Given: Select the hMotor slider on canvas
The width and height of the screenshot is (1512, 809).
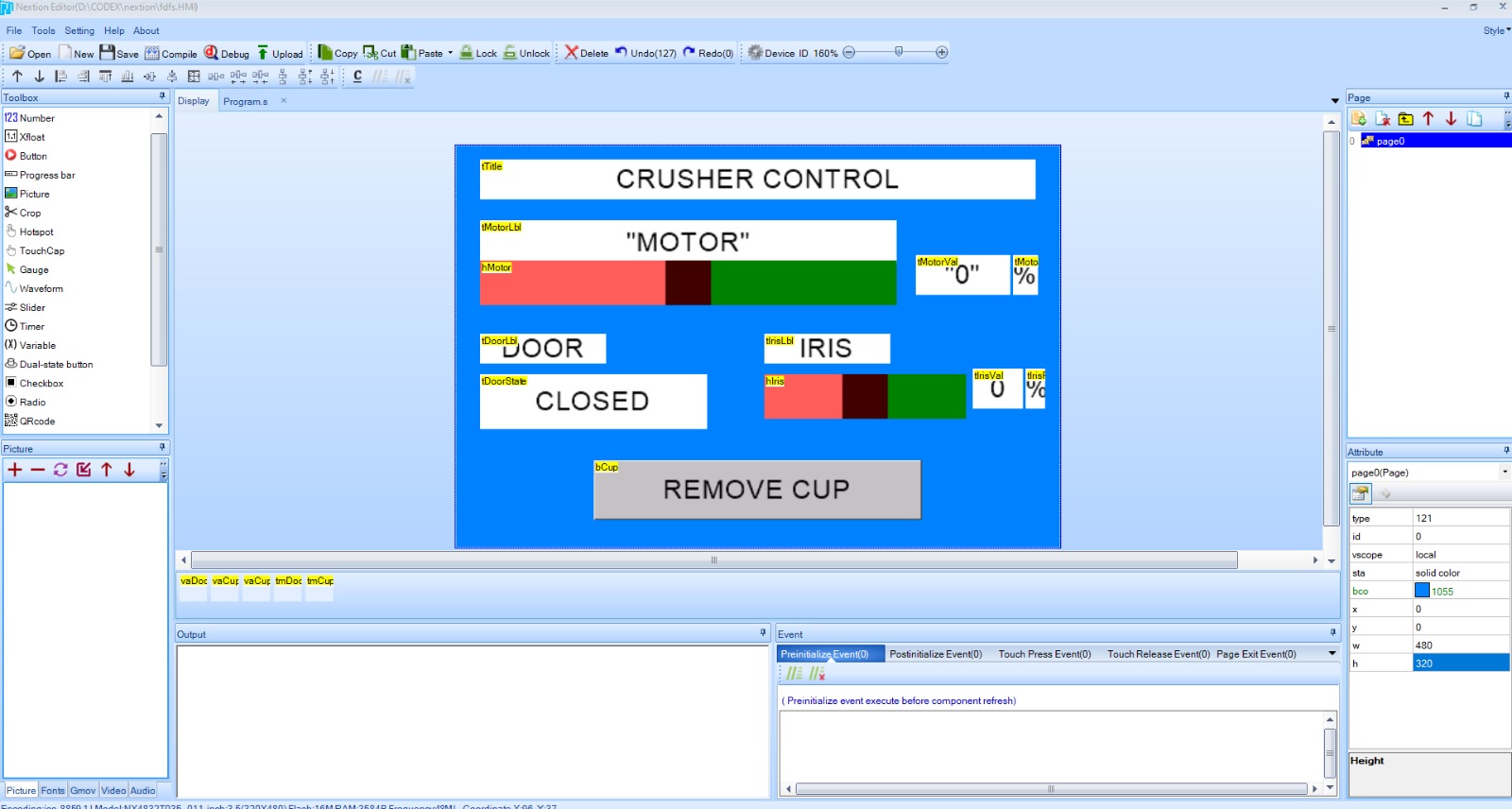Looking at the screenshot, I should click(688, 283).
